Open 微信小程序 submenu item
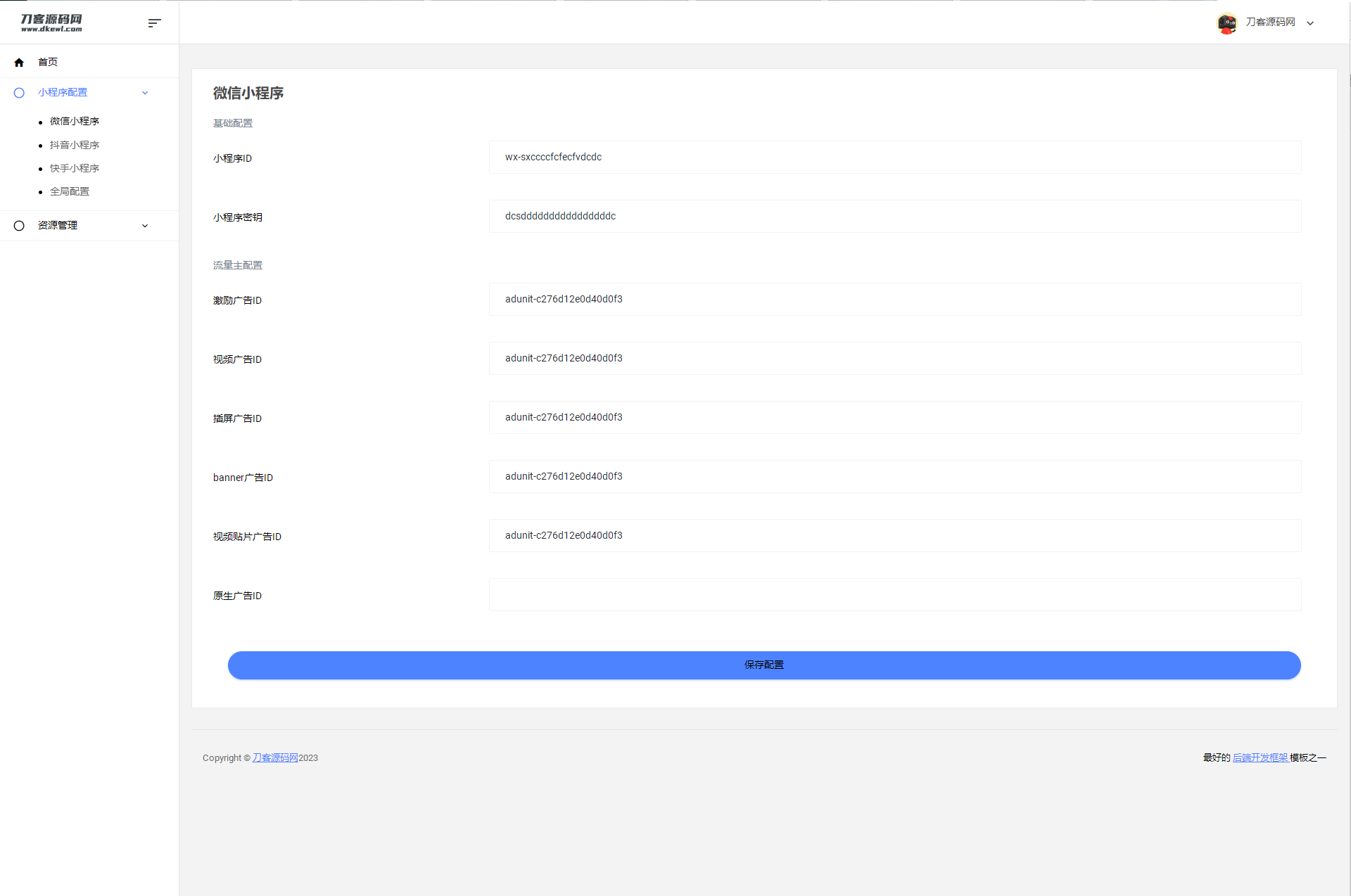Image resolution: width=1351 pixels, height=896 pixels. coord(75,122)
